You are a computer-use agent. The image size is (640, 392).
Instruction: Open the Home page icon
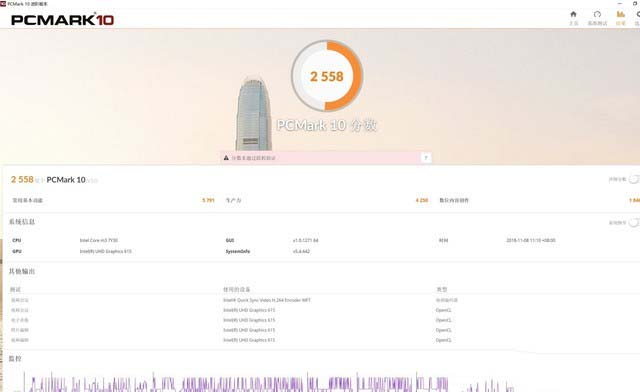click(x=573, y=14)
